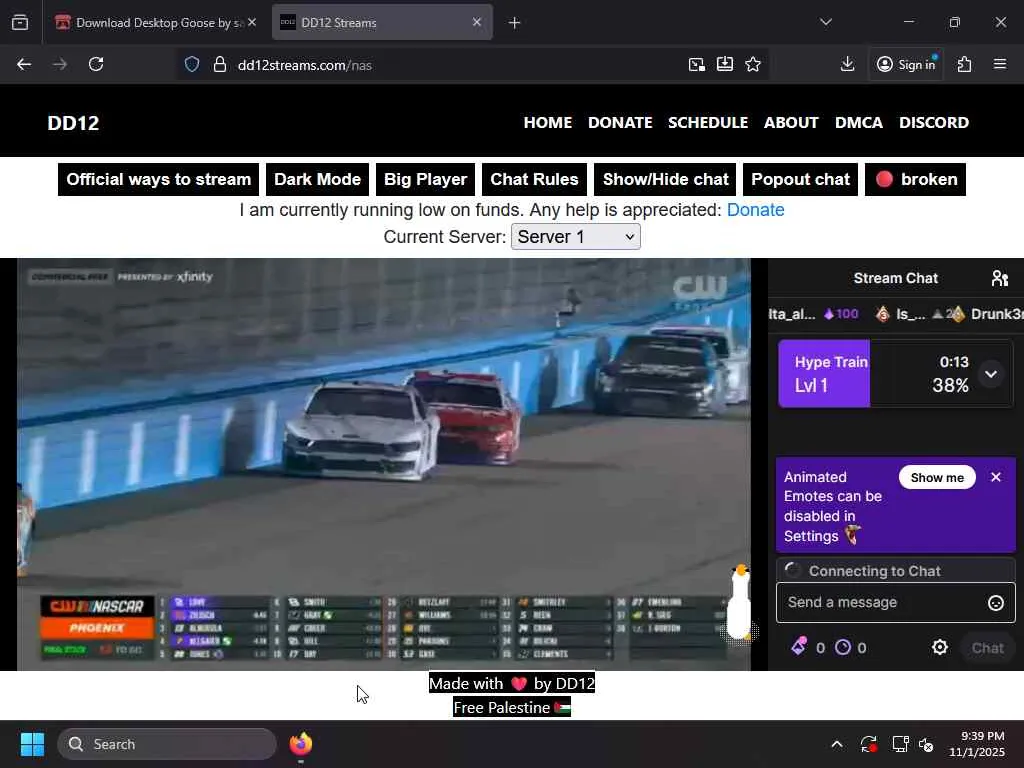Open the ABOUT nav item
Viewport: 1024px width, 768px height.
pyautogui.click(x=791, y=123)
